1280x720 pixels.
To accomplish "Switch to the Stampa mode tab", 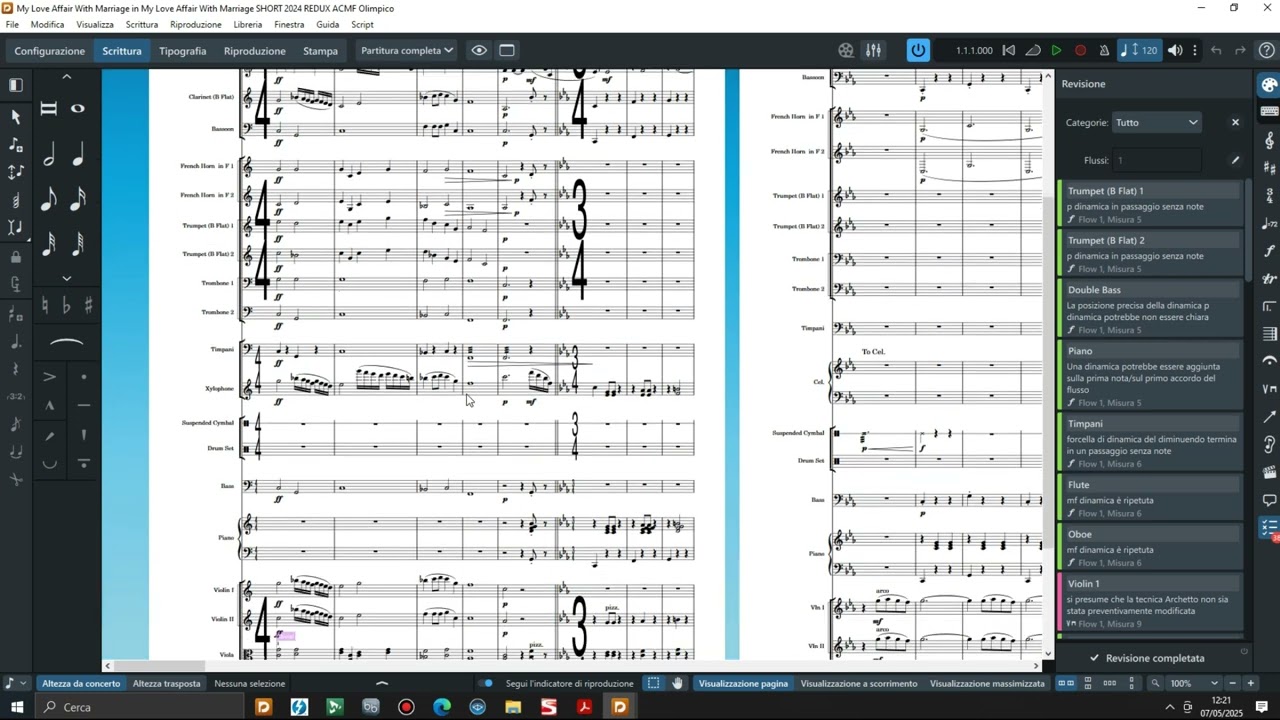I will click(x=320, y=50).
